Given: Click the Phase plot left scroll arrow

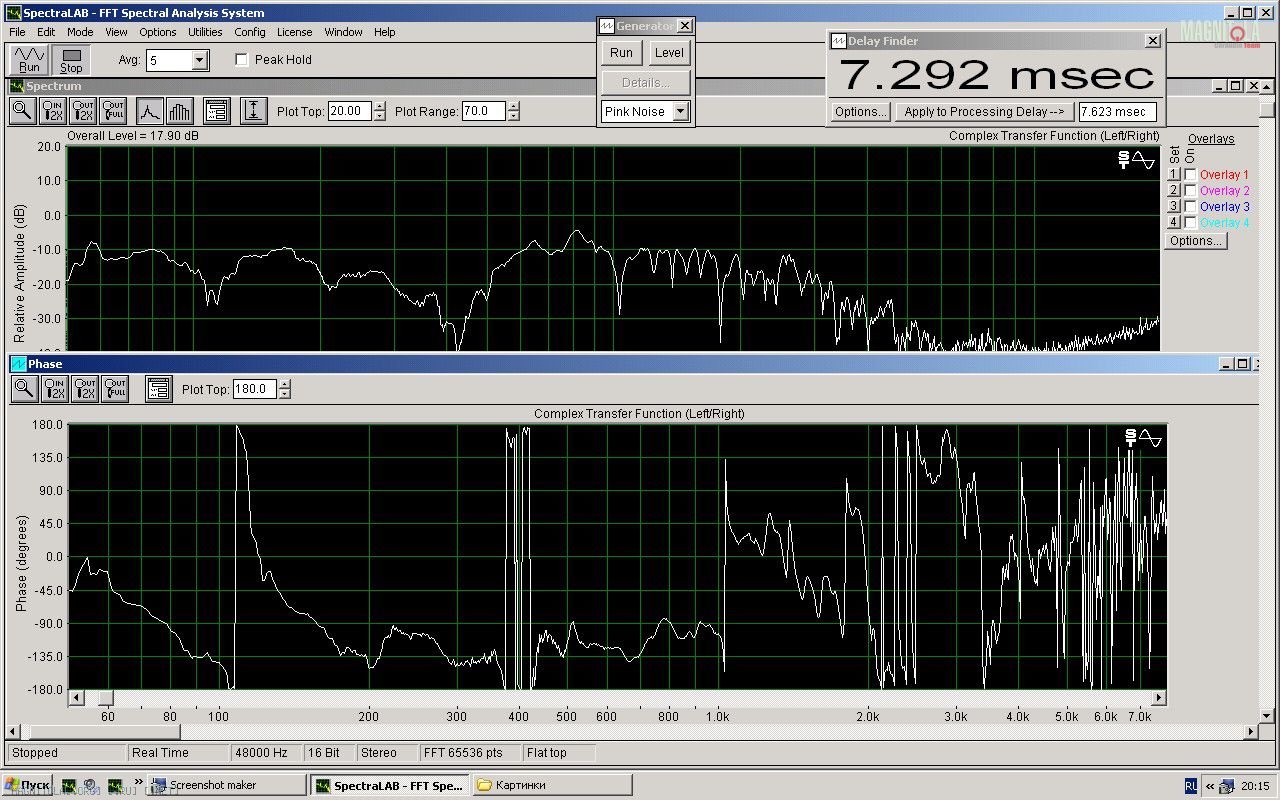Looking at the screenshot, I should coord(75,697).
